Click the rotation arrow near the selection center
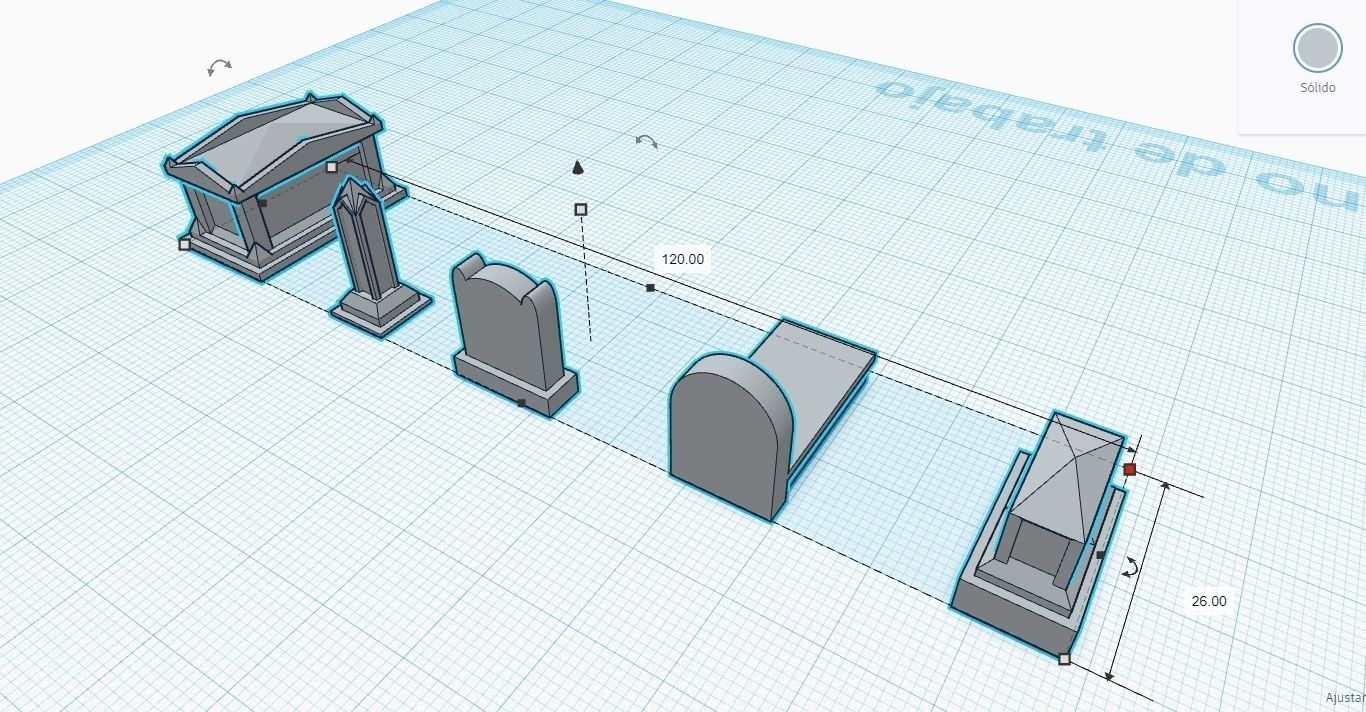 point(645,141)
